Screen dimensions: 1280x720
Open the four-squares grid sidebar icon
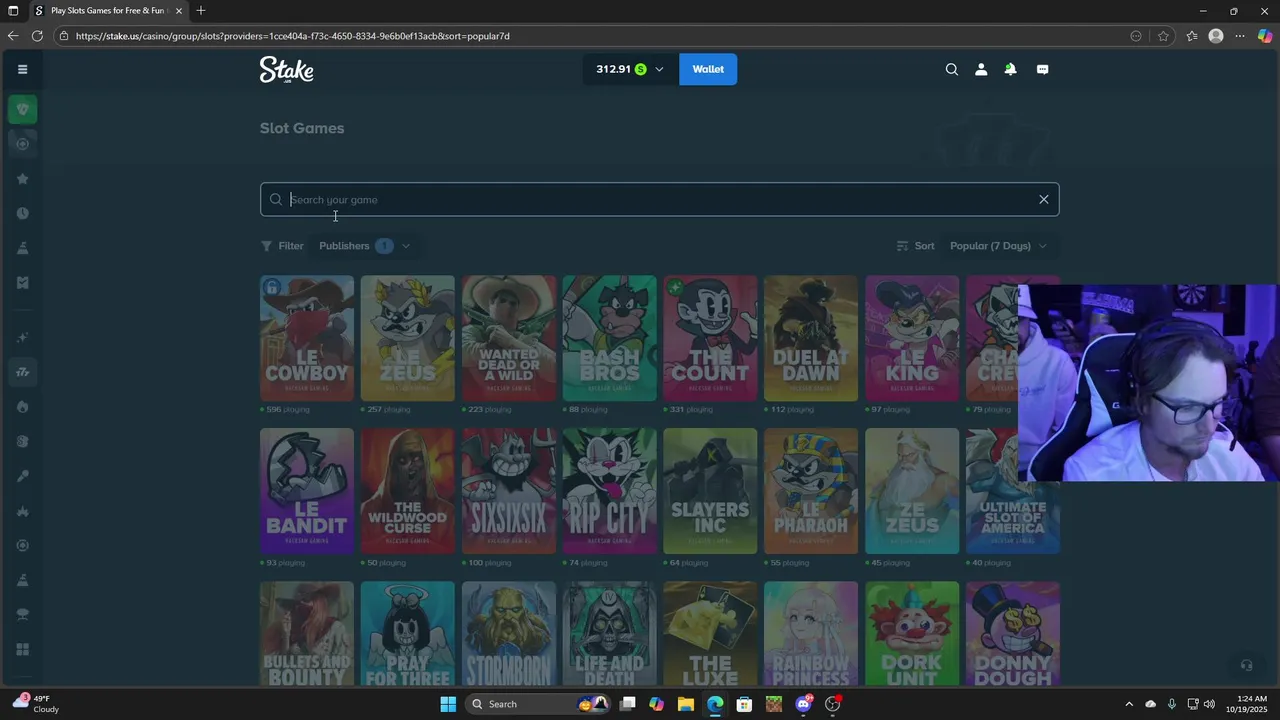[22, 649]
